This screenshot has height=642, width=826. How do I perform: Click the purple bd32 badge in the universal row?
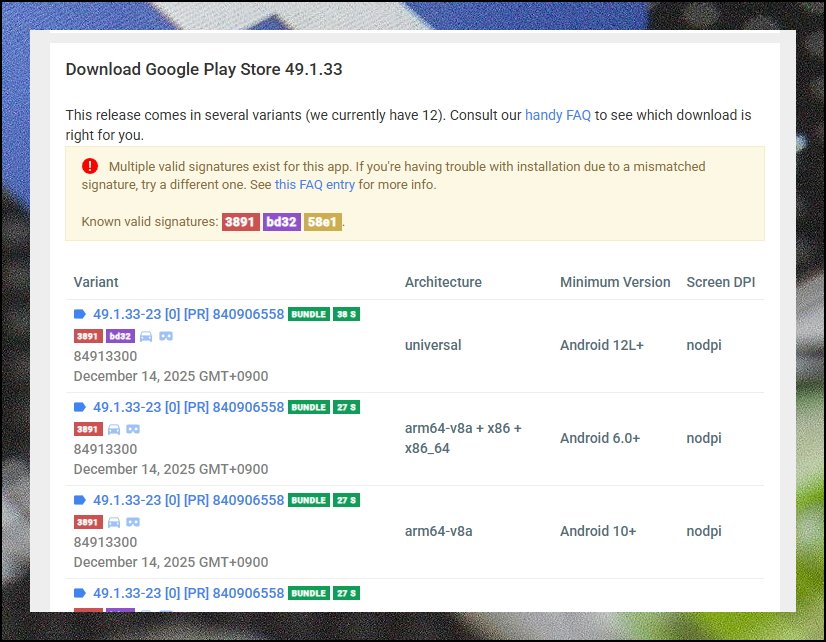[121, 336]
